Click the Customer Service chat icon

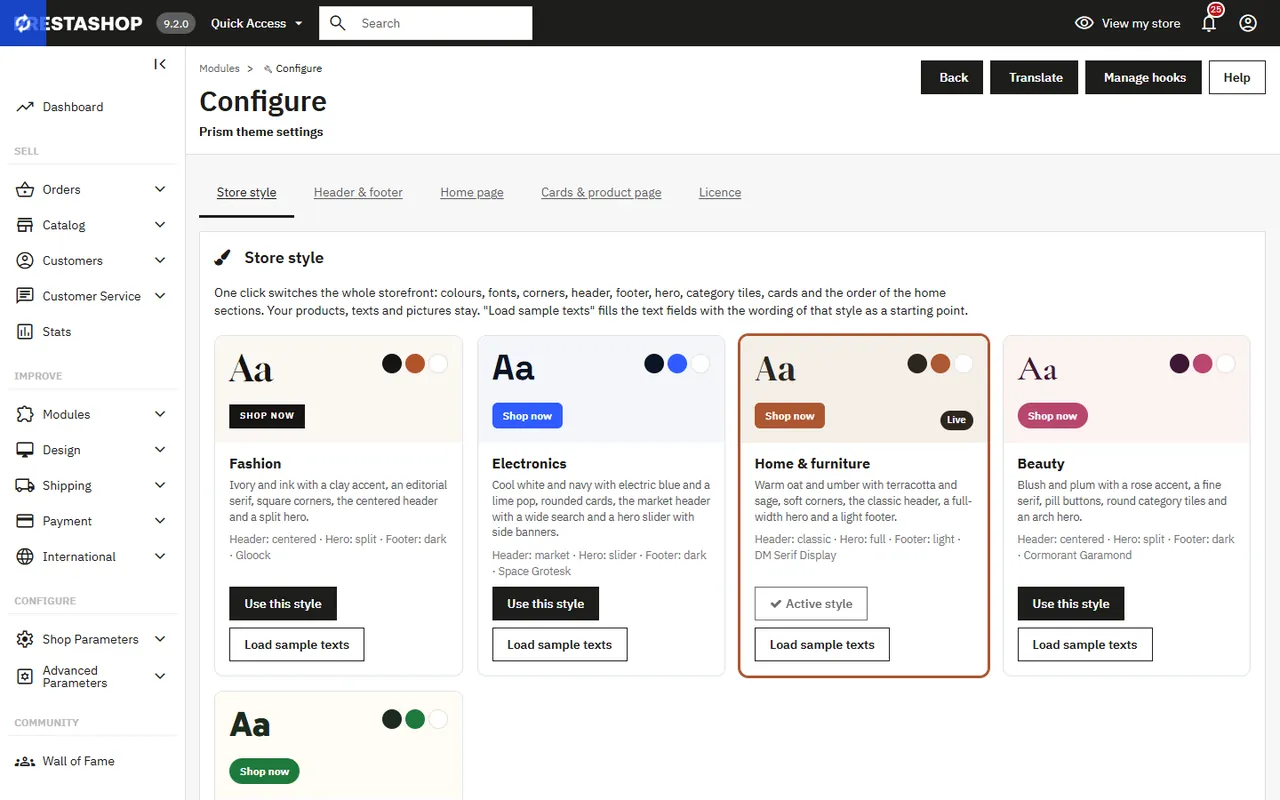(x=25, y=296)
